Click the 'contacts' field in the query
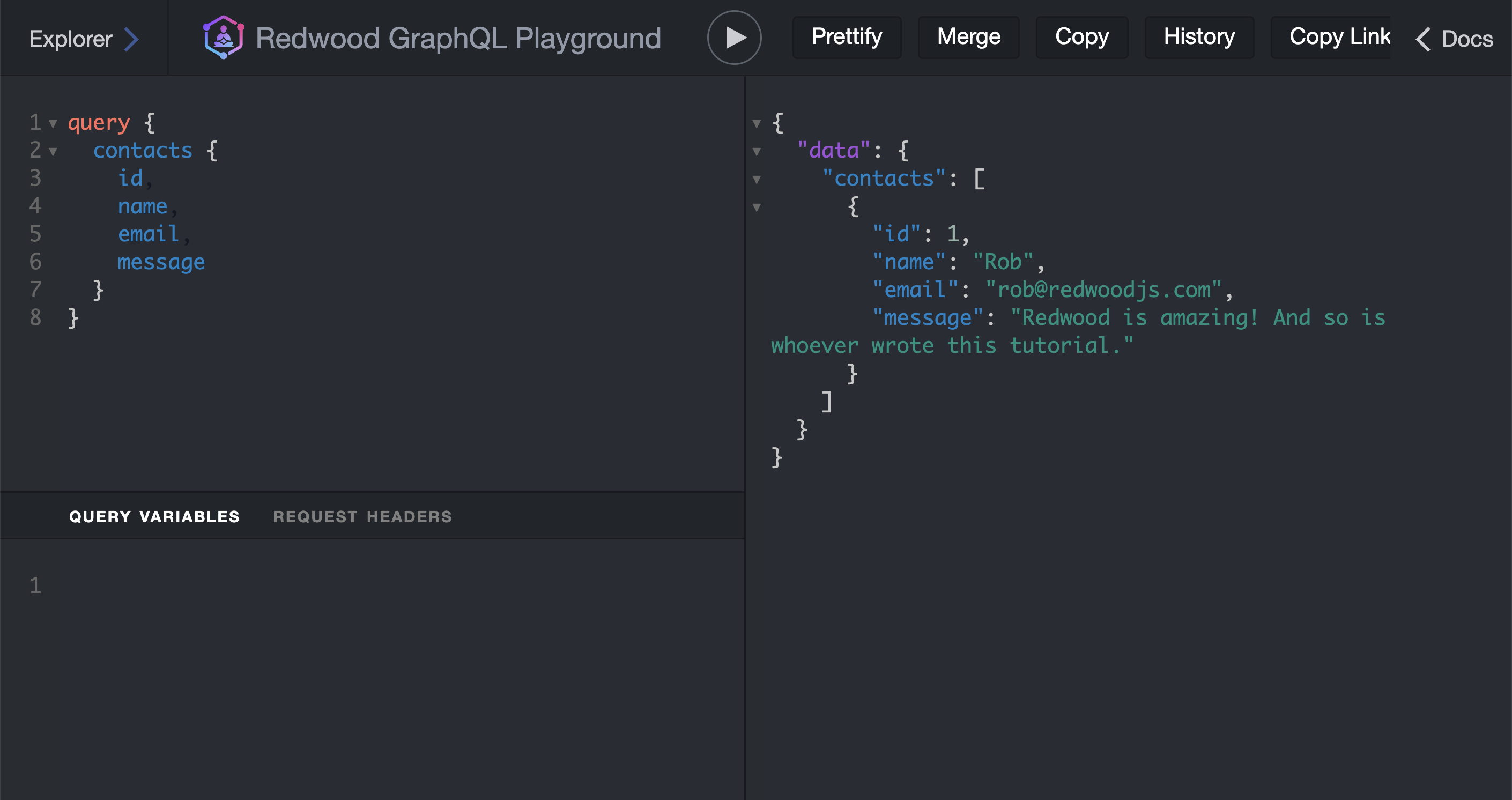1512x800 pixels. click(143, 151)
